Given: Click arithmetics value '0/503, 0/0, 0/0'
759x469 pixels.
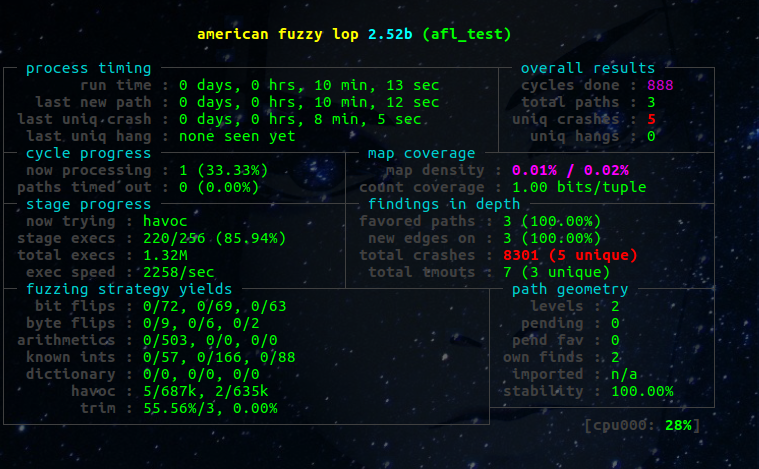Looking at the screenshot, I should point(210,340).
